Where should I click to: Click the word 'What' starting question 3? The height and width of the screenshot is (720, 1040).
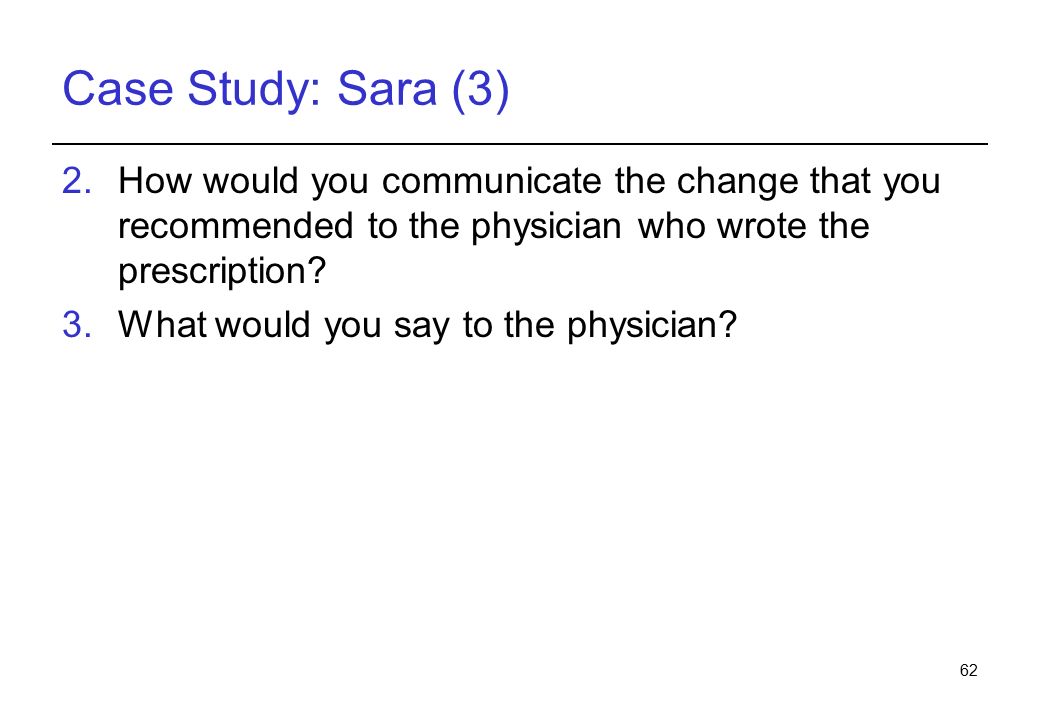click(x=162, y=325)
